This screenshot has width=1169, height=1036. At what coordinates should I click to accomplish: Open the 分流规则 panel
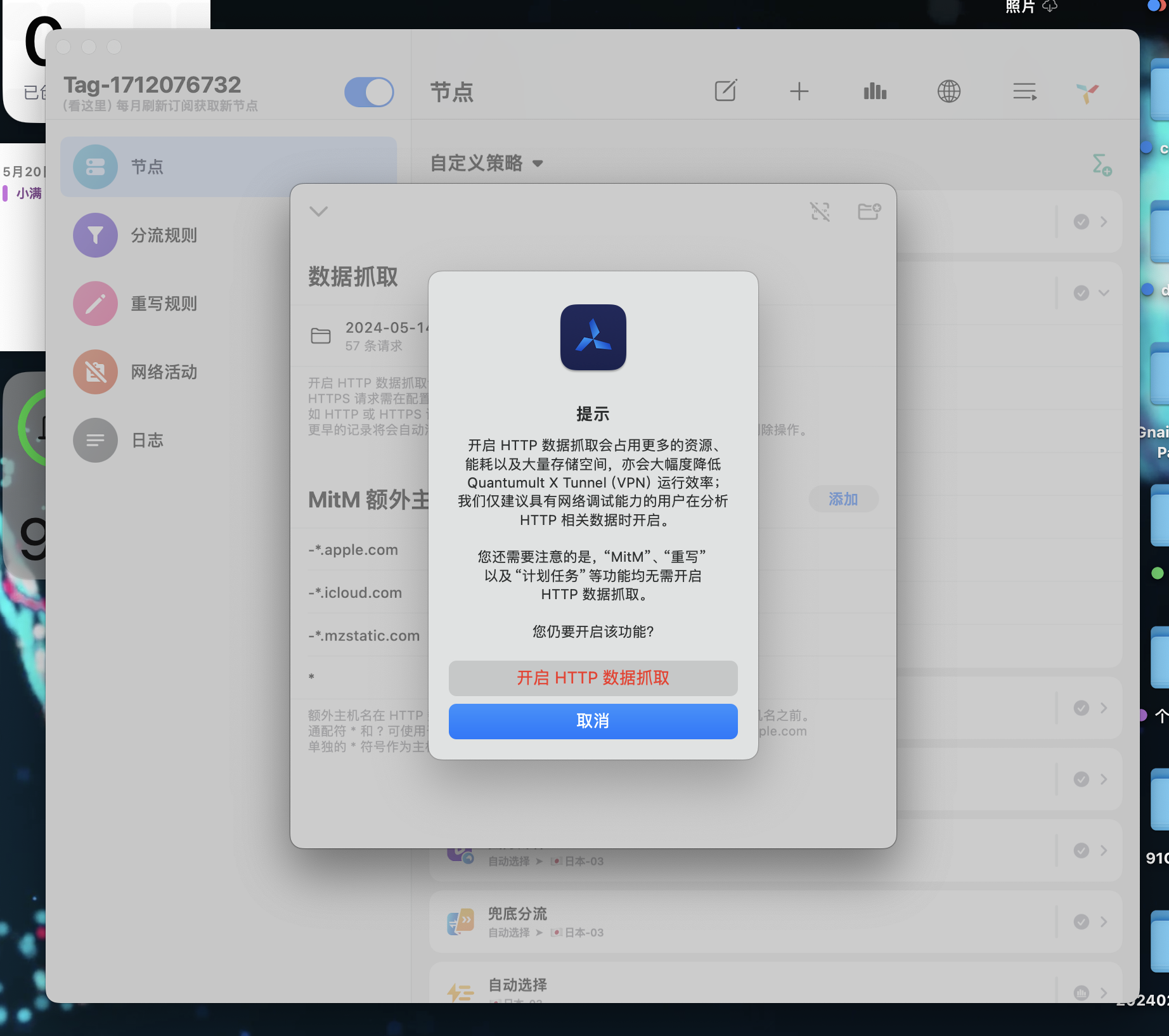pyautogui.click(x=94, y=235)
